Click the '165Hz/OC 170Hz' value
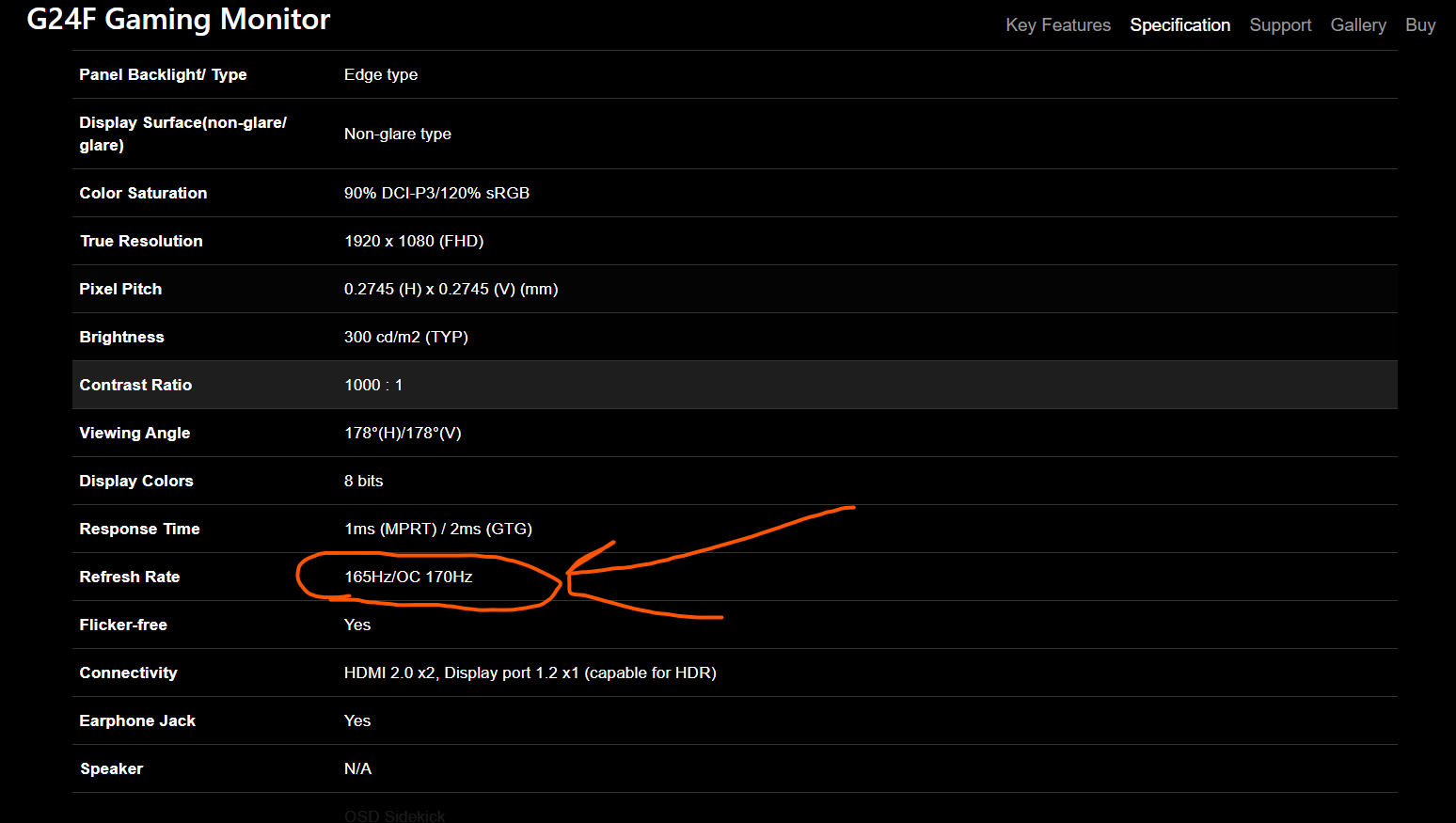Viewport: 1456px width, 823px height. (408, 577)
